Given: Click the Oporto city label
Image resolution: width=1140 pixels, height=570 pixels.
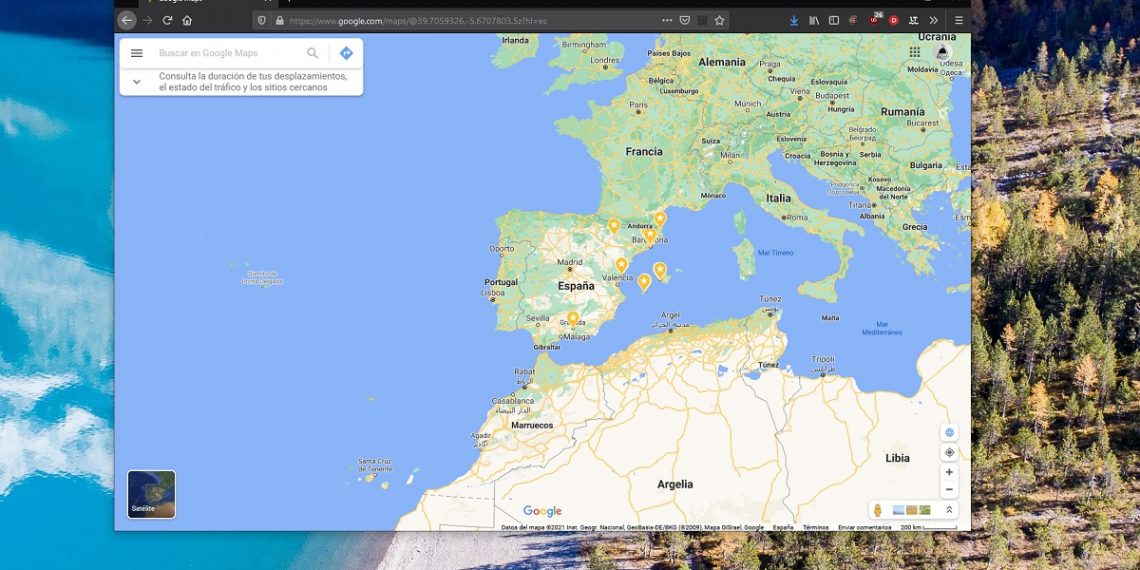Looking at the screenshot, I should pos(502,249).
